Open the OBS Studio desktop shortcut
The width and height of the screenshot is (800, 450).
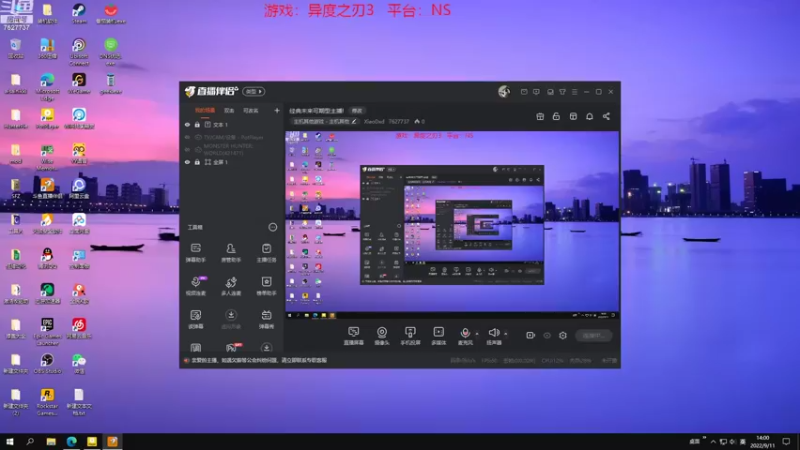(x=47, y=364)
